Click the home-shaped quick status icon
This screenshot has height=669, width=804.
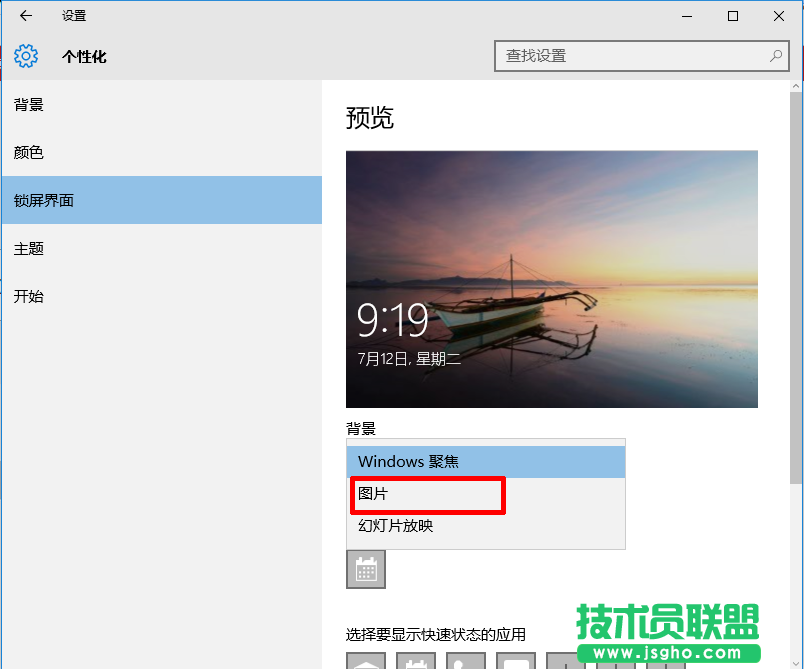tap(366, 661)
